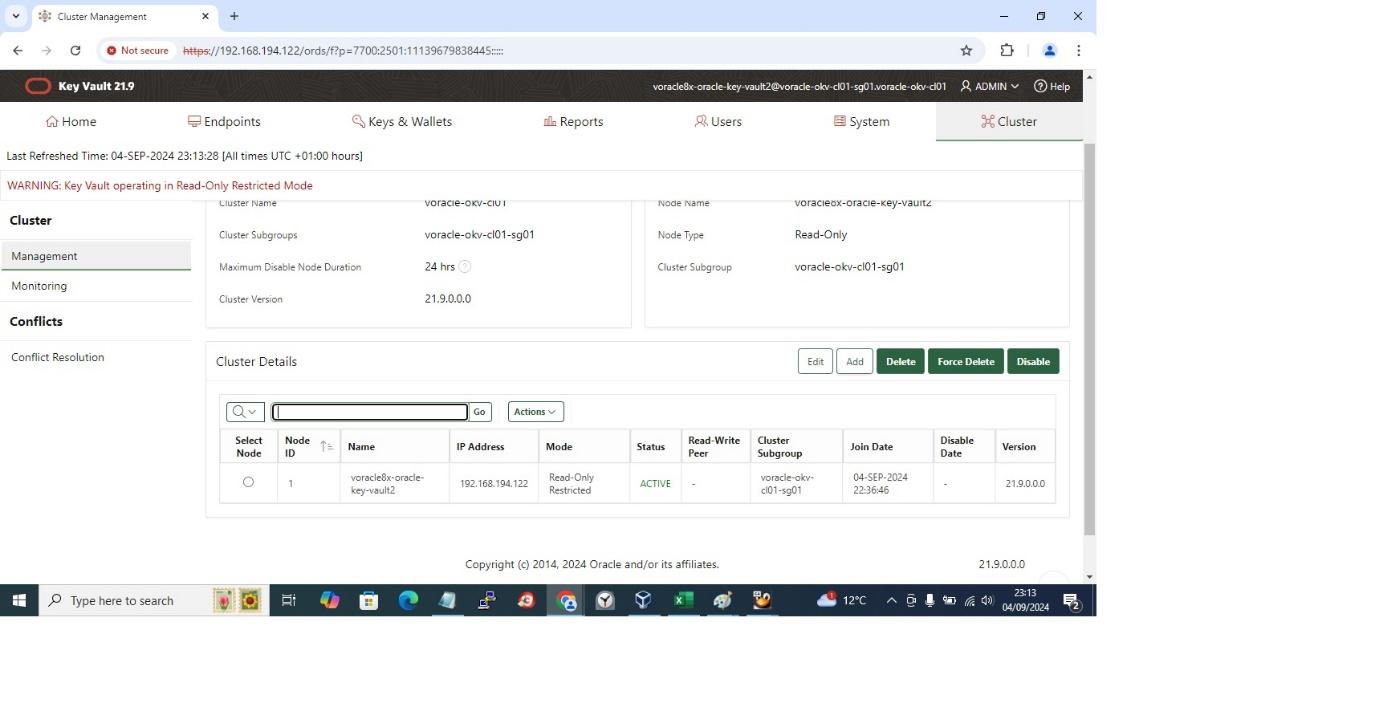Click the ACTIVE status cell
This screenshot has width=1379, height=703.
click(x=655, y=484)
